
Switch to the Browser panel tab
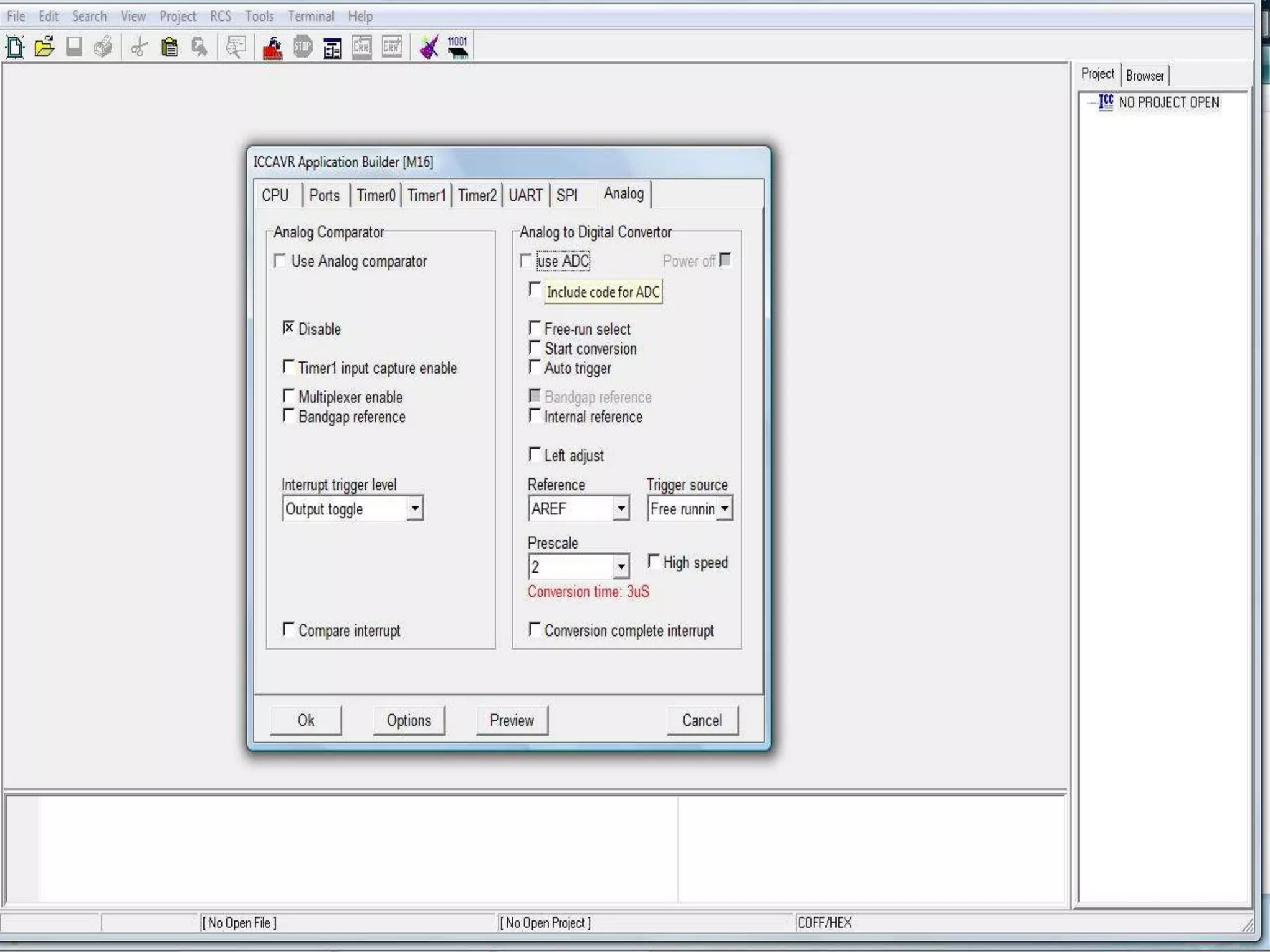point(1145,76)
